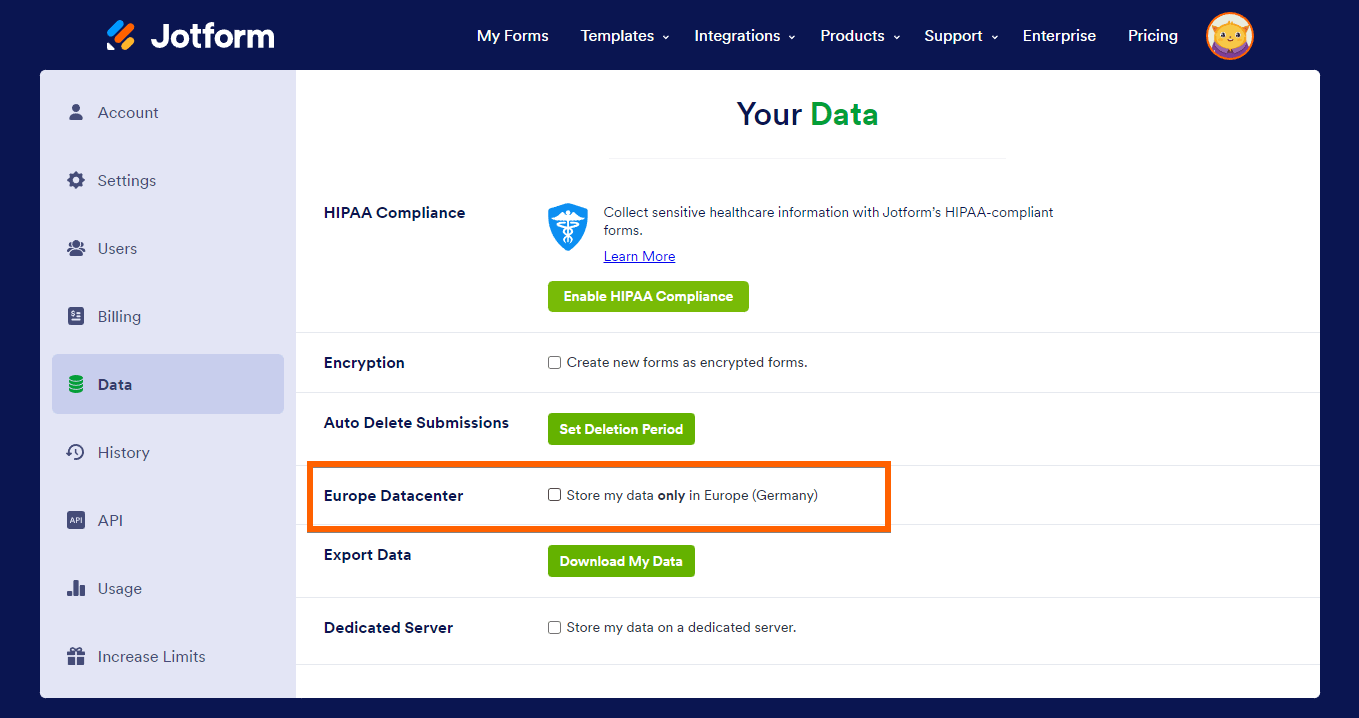Click the Auto Delete Submissions label
1359x718 pixels.
[x=416, y=423]
